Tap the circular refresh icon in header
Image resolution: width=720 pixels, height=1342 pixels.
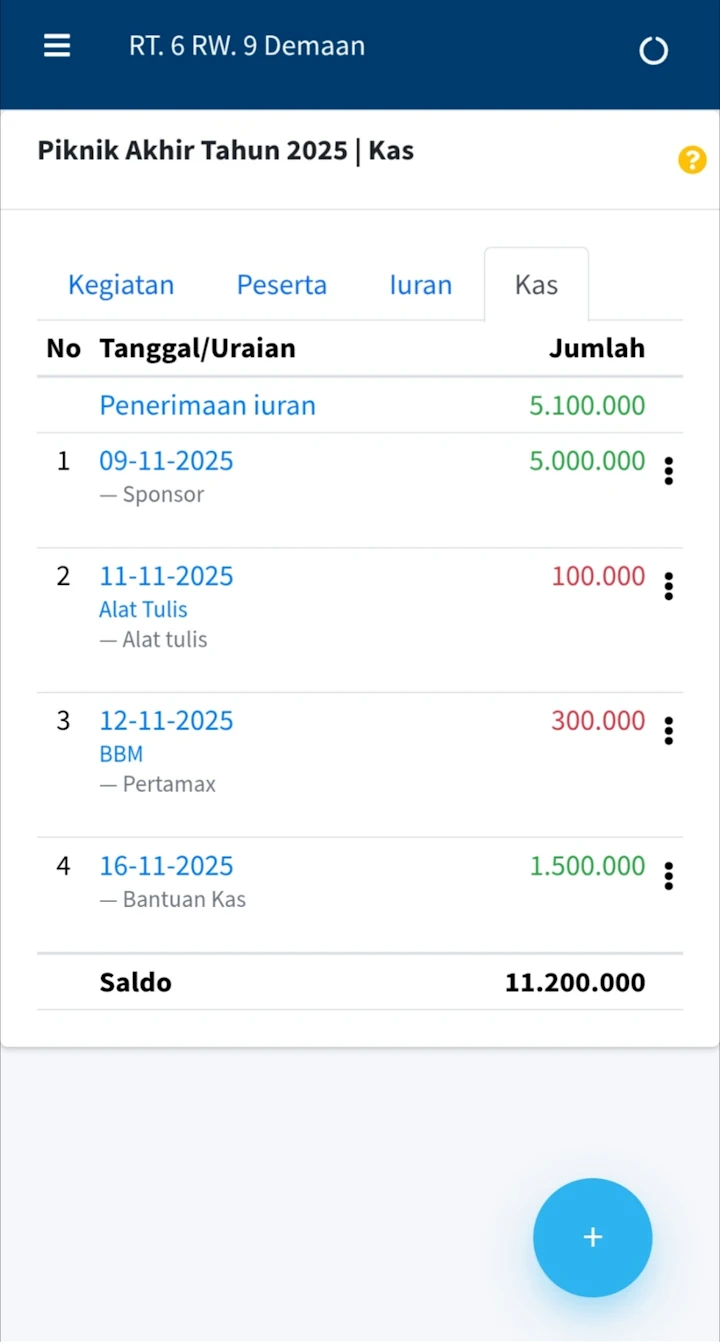(653, 50)
